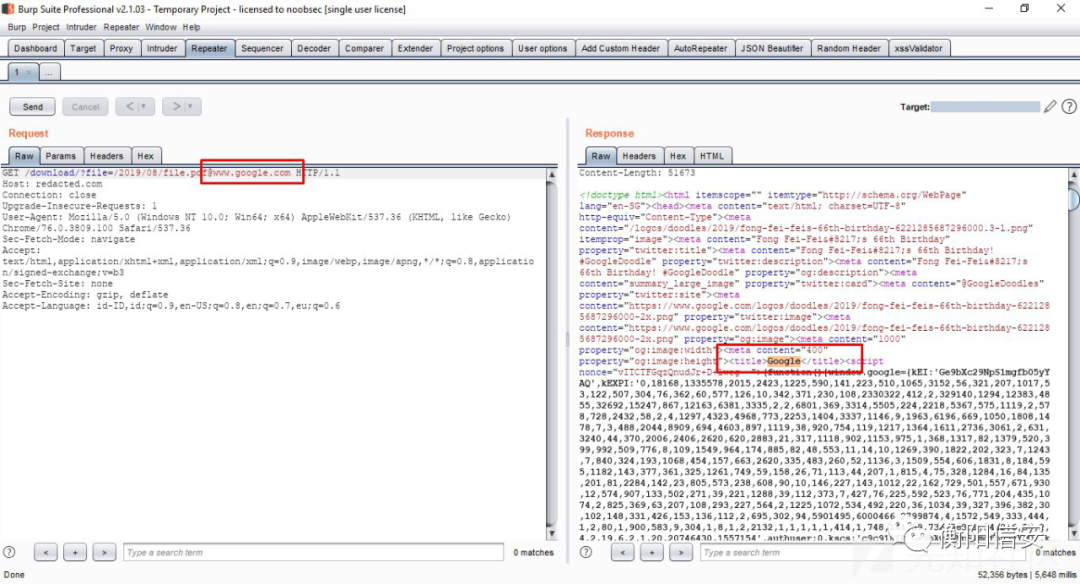Switch request view to Headers
Image resolution: width=1080 pixels, height=584 pixels.
pos(107,156)
